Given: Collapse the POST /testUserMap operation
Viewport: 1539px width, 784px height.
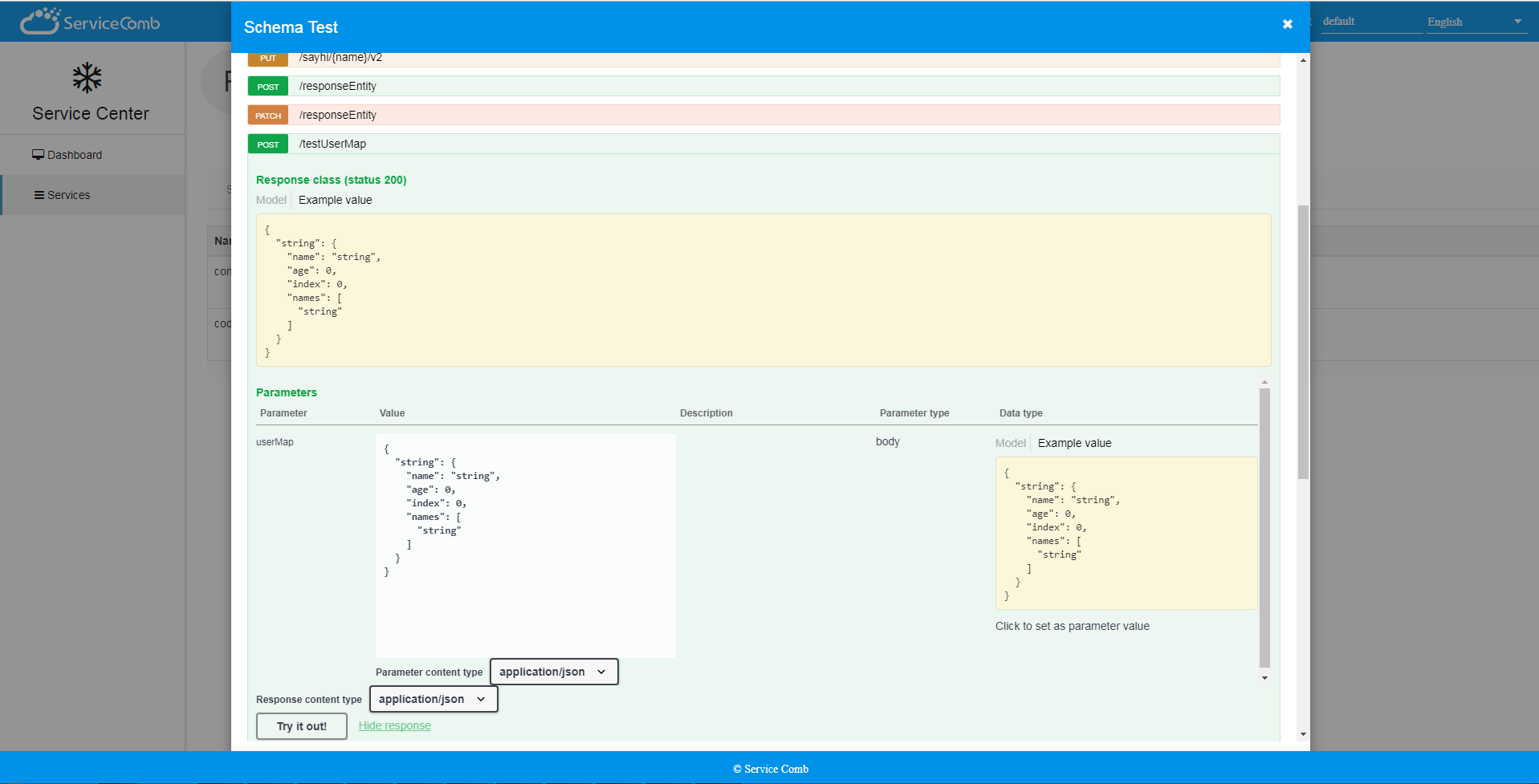Looking at the screenshot, I should click(x=332, y=144).
